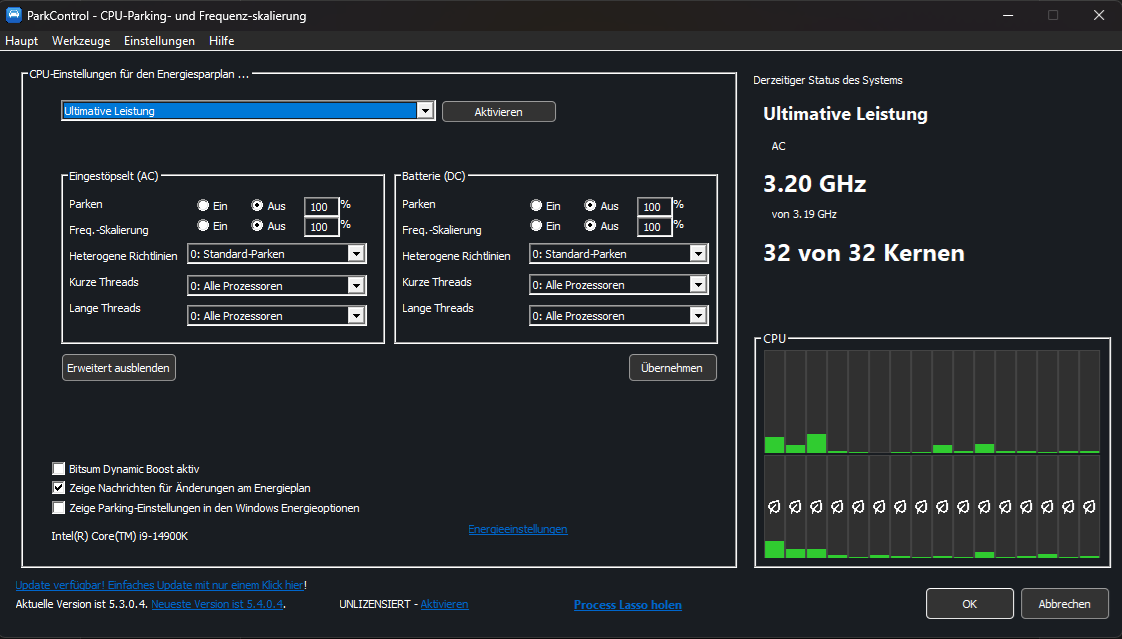Click the Intel(R) Core(TM) i9-14900K text

click(119, 536)
